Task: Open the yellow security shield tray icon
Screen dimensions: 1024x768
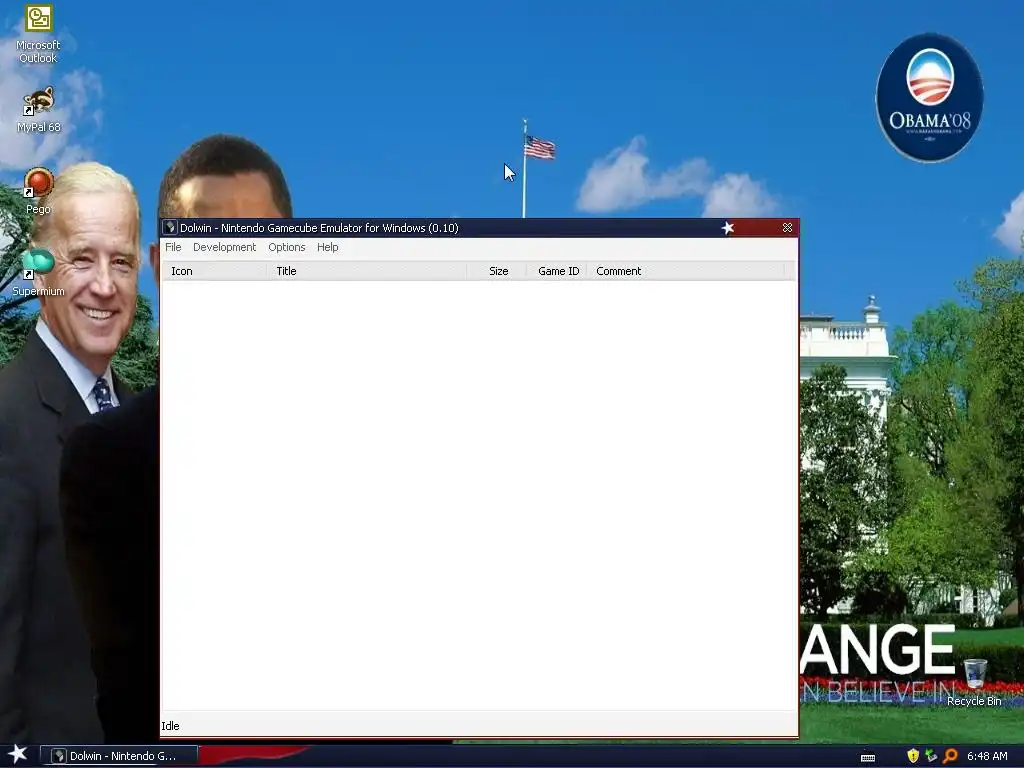Action: (x=913, y=756)
